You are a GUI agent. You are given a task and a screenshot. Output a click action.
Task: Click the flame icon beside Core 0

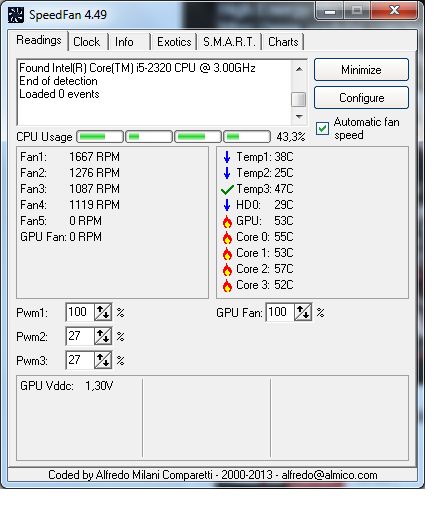(x=227, y=237)
